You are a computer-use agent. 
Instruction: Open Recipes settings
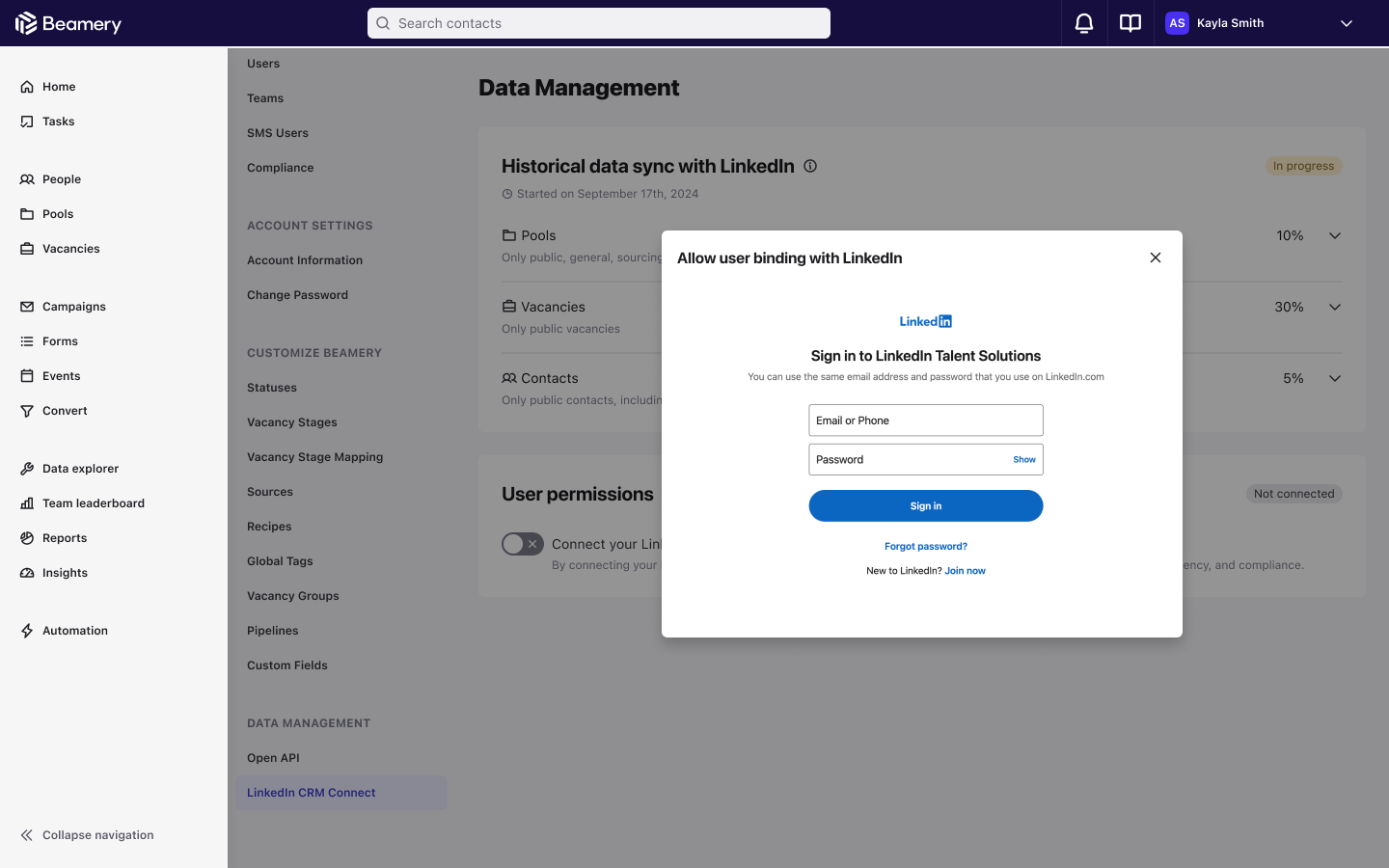pos(269,527)
